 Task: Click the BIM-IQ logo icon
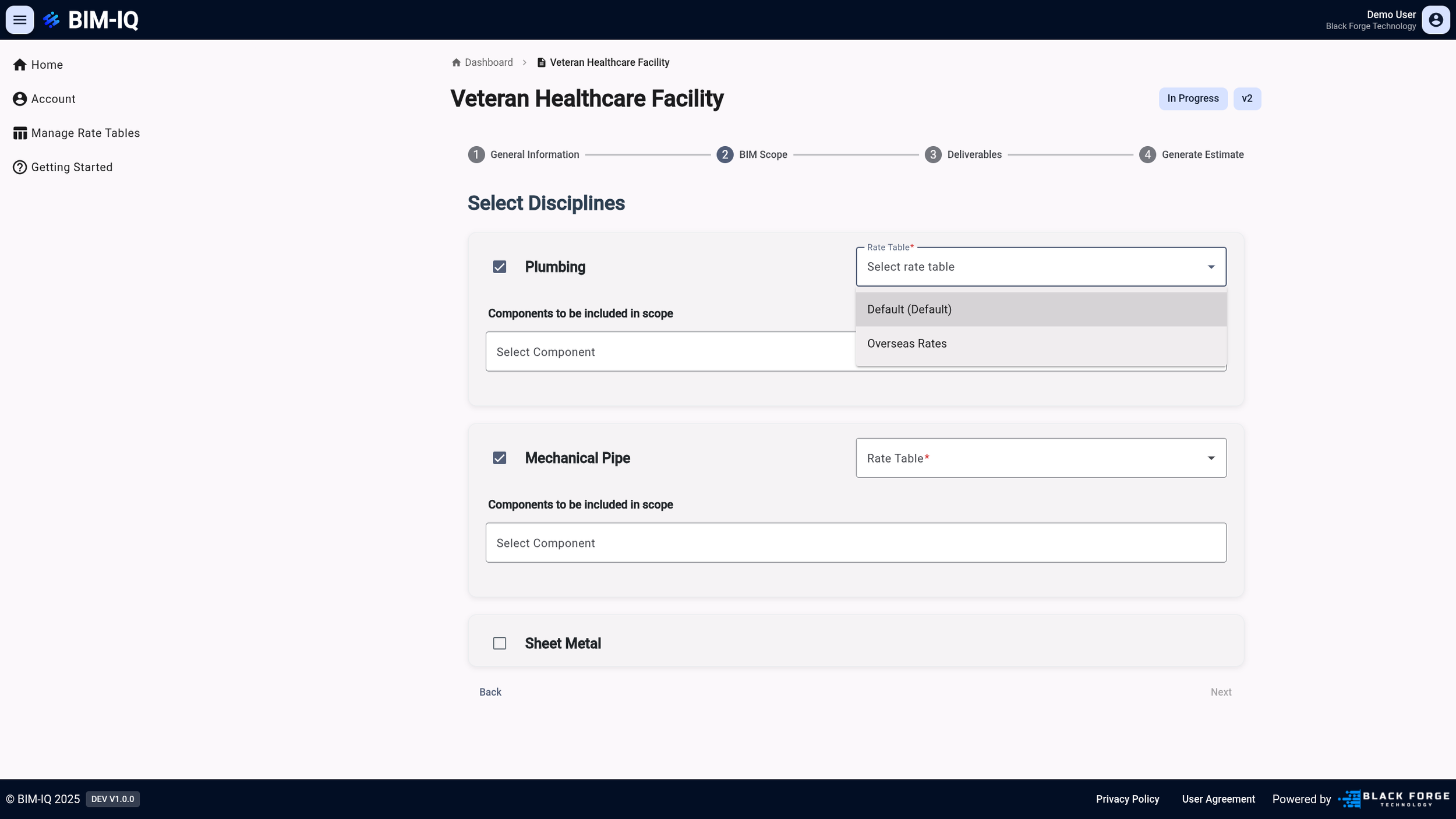51,20
